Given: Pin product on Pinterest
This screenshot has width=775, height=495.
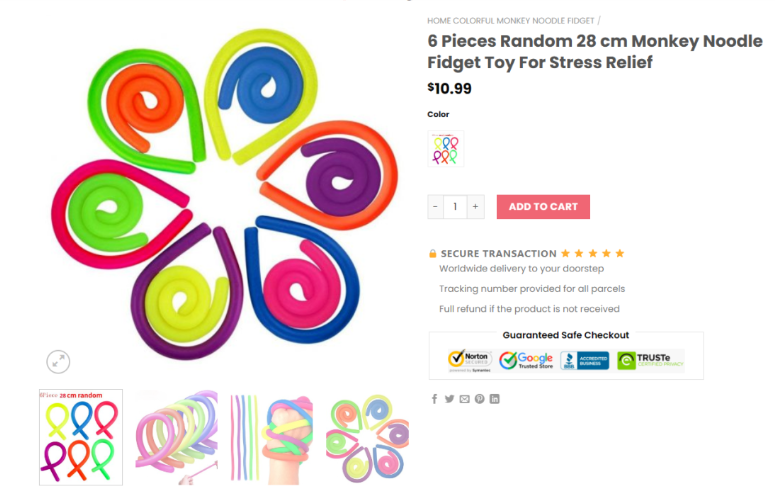Looking at the screenshot, I should click(479, 399).
